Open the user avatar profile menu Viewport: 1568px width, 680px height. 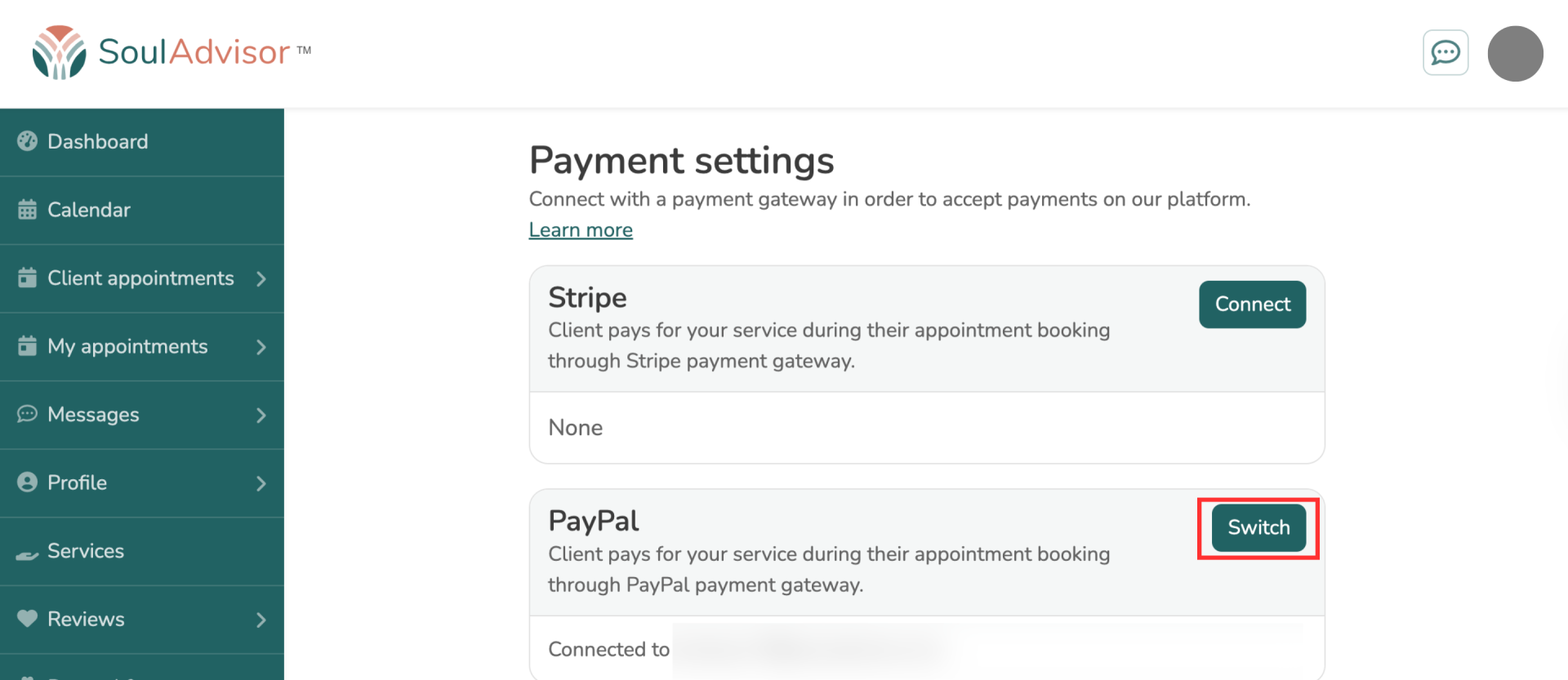pyautogui.click(x=1515, y=54)
